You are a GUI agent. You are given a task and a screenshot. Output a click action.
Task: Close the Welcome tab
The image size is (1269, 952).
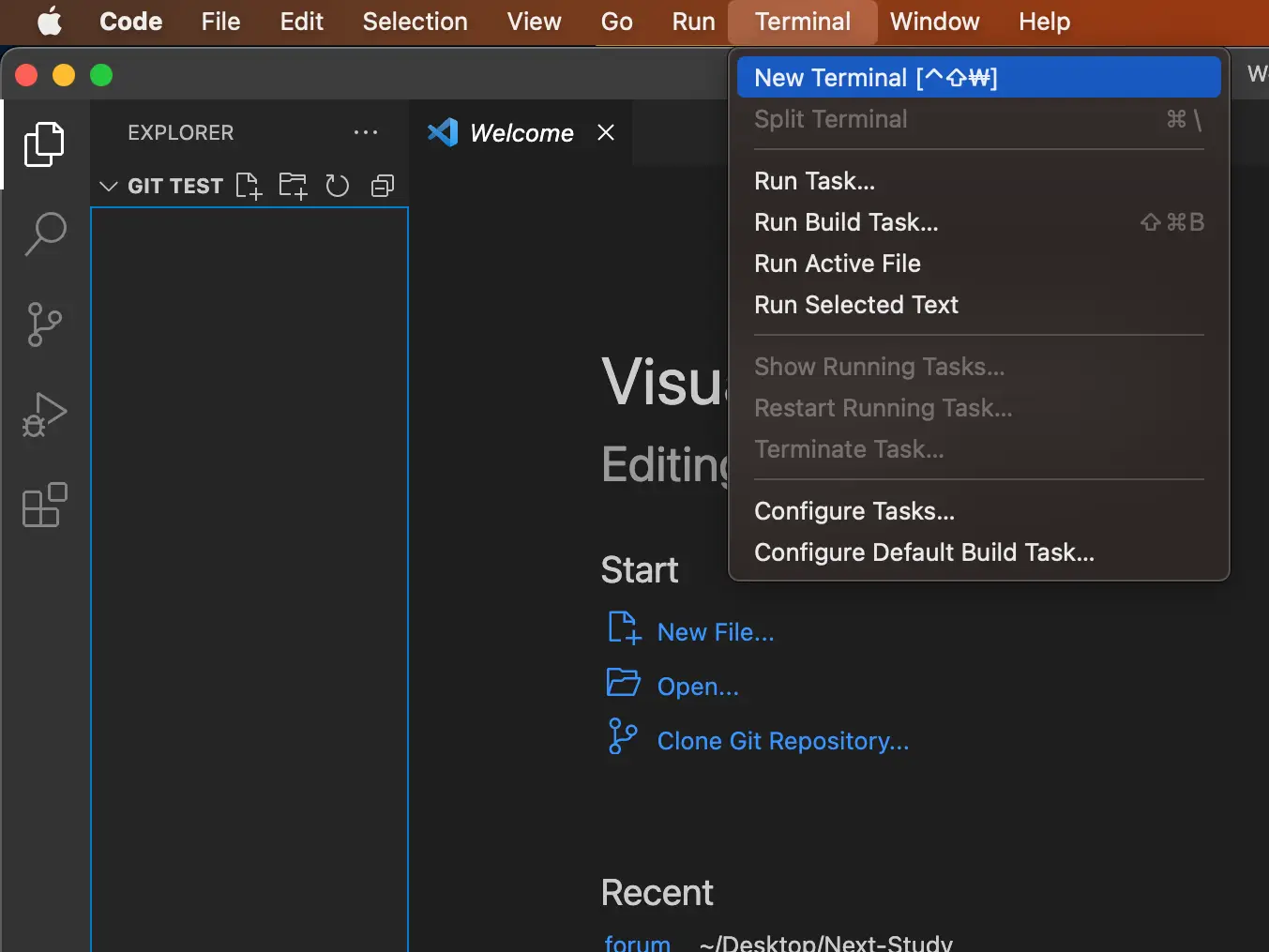605,132
